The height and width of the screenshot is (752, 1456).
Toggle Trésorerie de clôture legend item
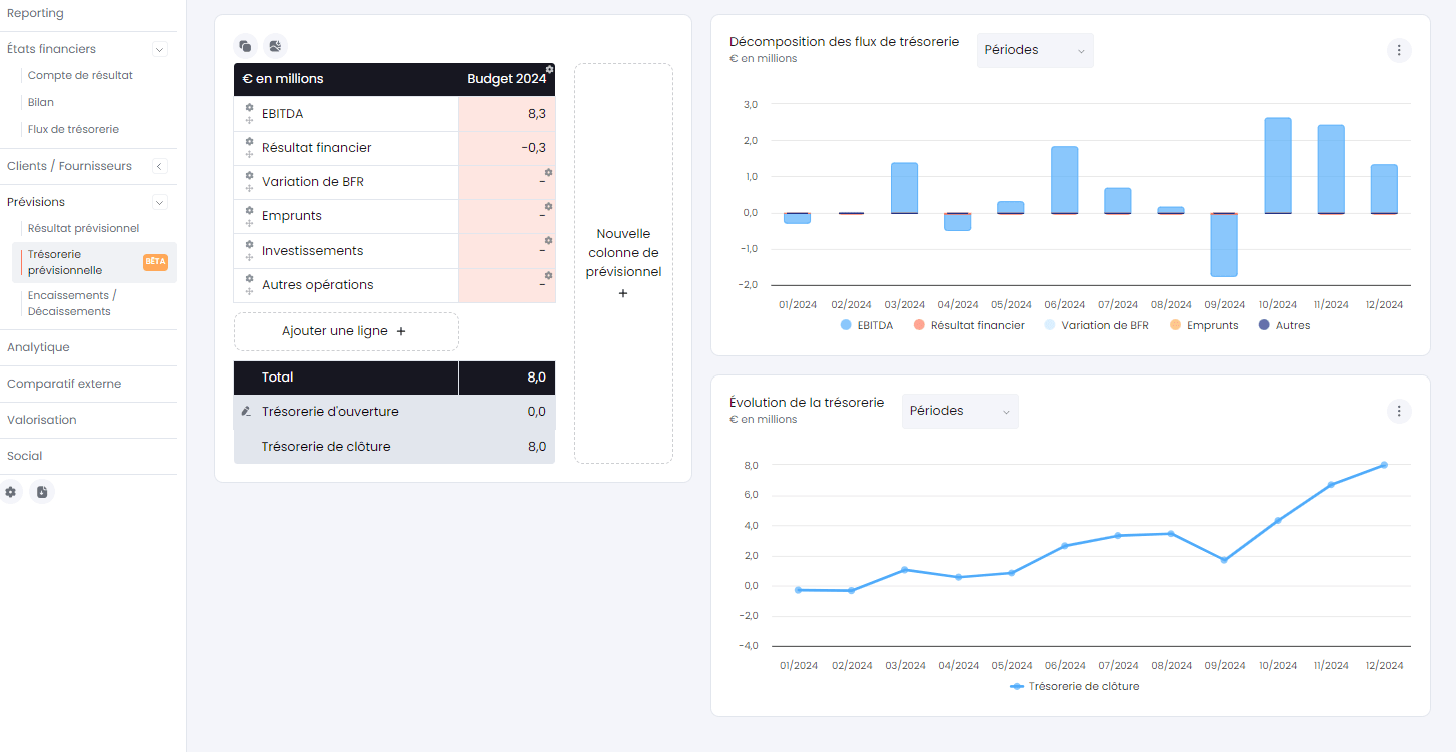tap(1075, 686)
